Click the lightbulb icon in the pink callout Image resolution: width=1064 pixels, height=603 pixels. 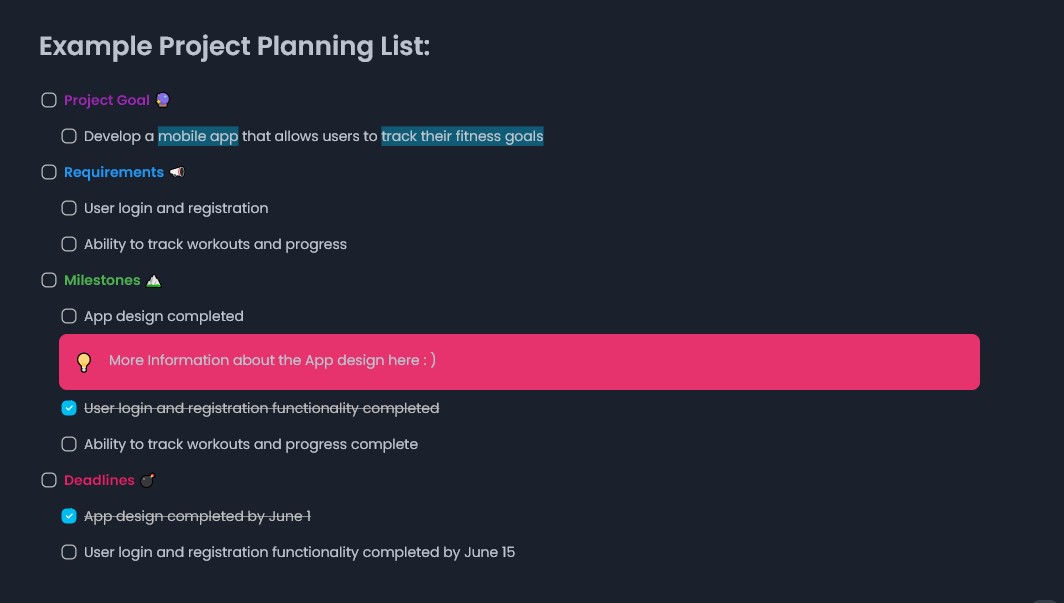coord(84,362)
